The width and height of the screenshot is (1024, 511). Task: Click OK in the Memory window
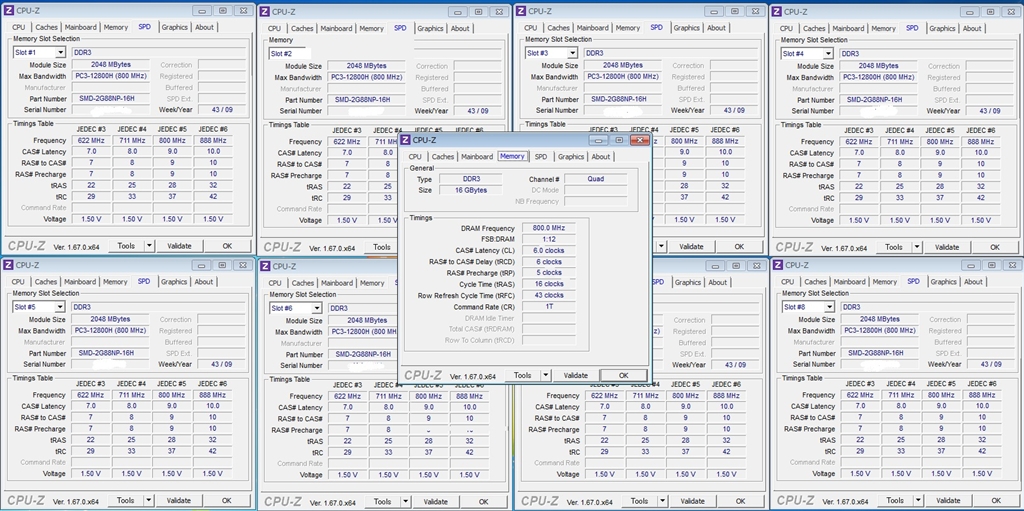[x=624, y=375]
